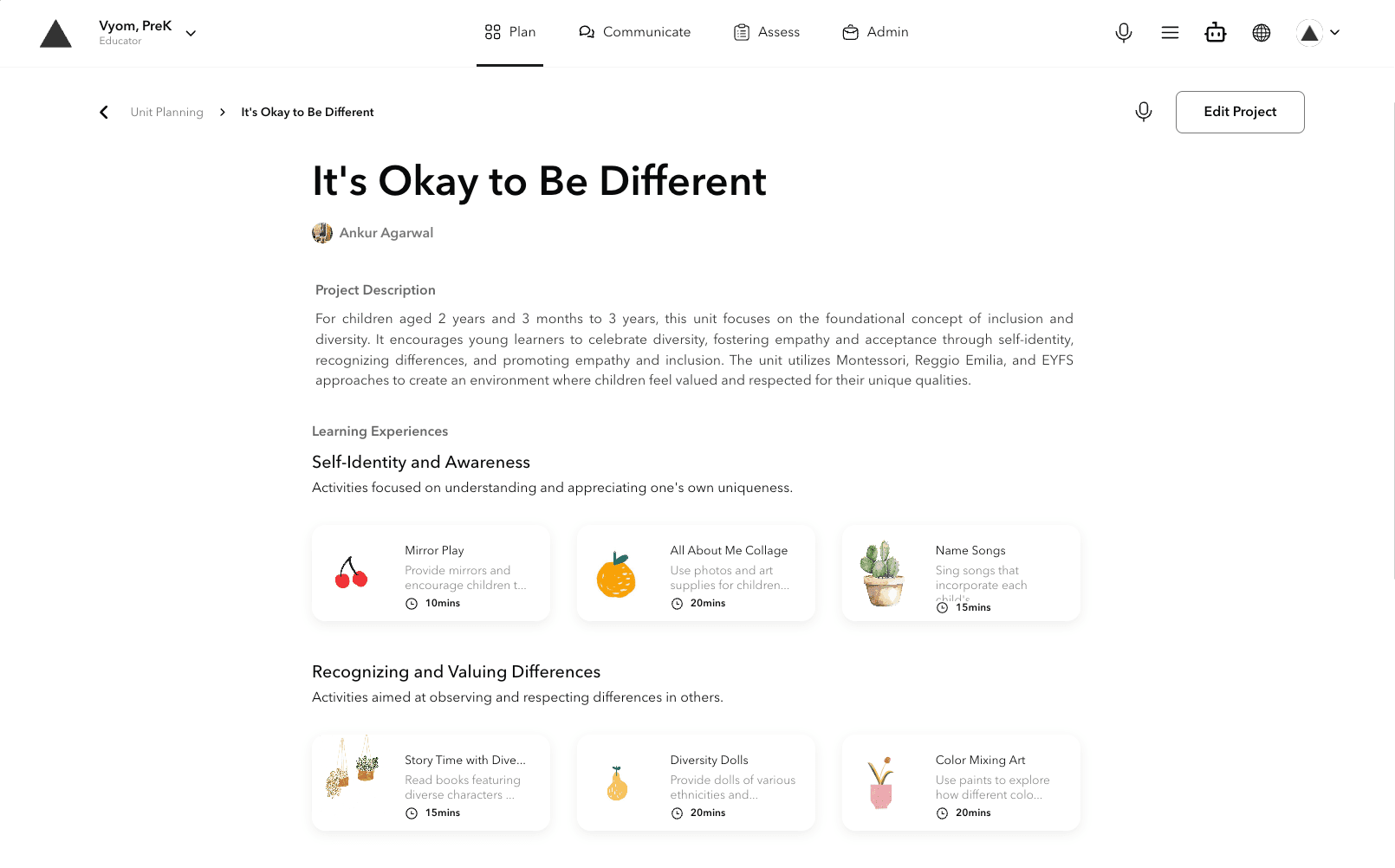Open the hamburger menu icon
The height and width of the screenshot is (868, 1395).
pos(1170,33)
